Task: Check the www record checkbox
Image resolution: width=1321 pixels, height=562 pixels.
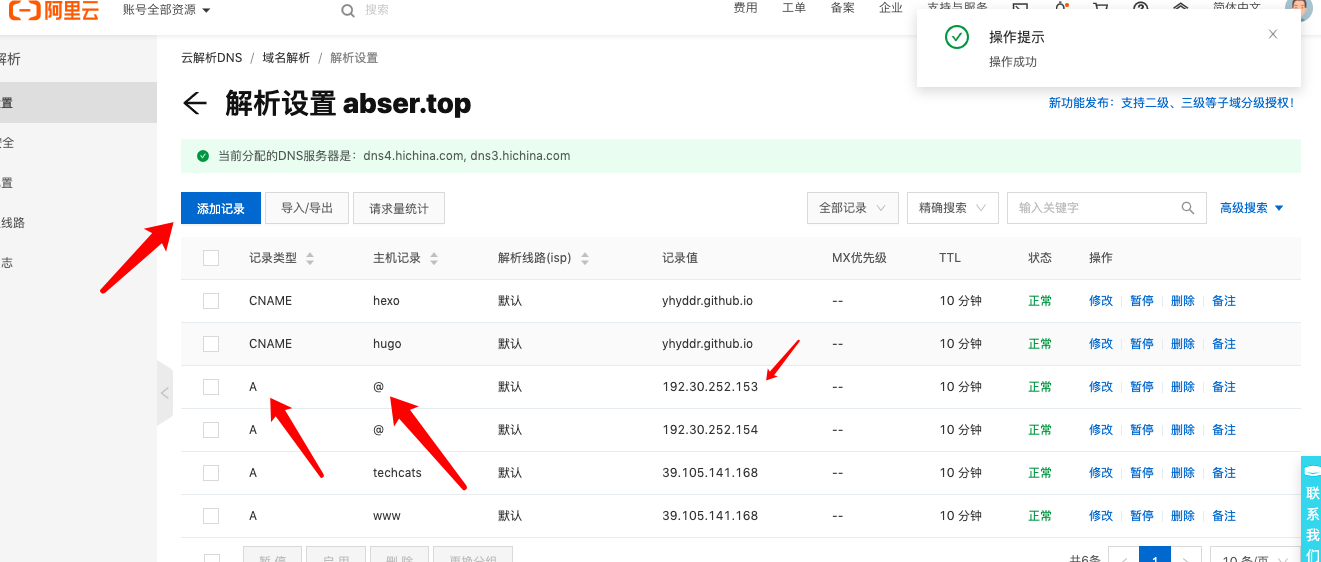Action: (211, 516)
